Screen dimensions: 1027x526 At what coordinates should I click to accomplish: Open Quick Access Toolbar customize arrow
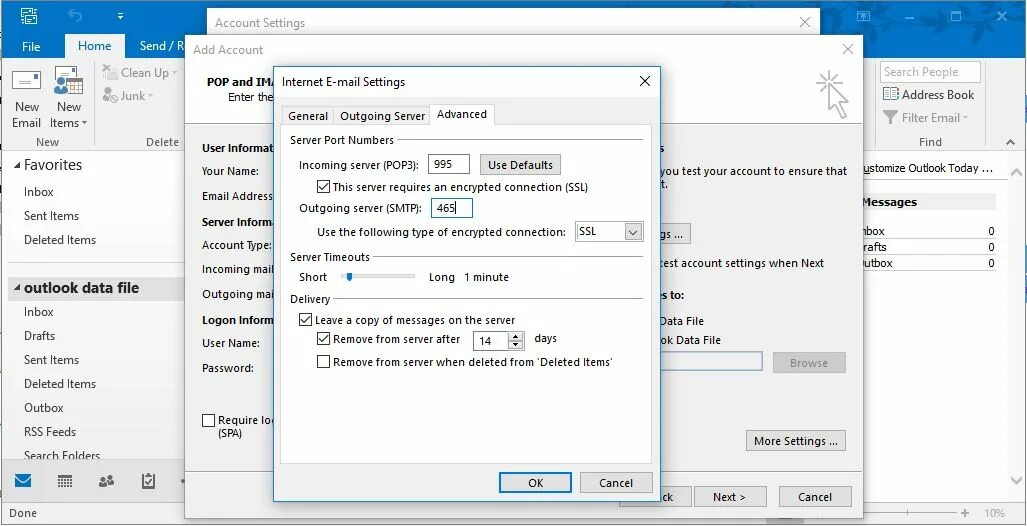(121, 16)
